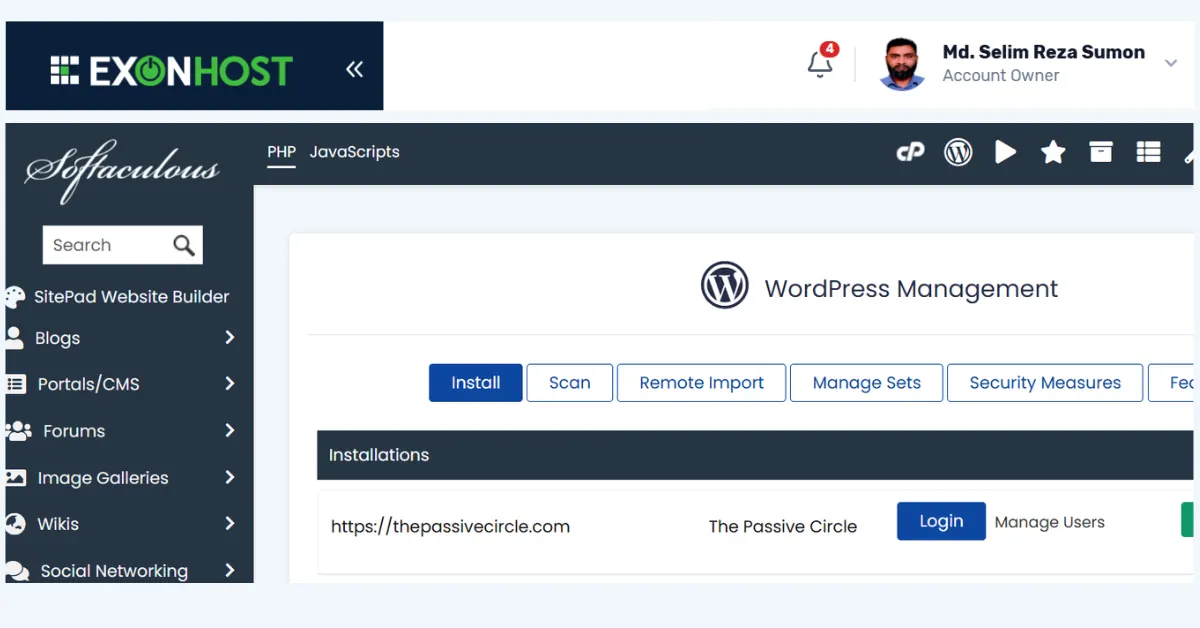Expand Image Galleries chevron arrow
The image size is (1200, 628).
(x=229, y=478)
